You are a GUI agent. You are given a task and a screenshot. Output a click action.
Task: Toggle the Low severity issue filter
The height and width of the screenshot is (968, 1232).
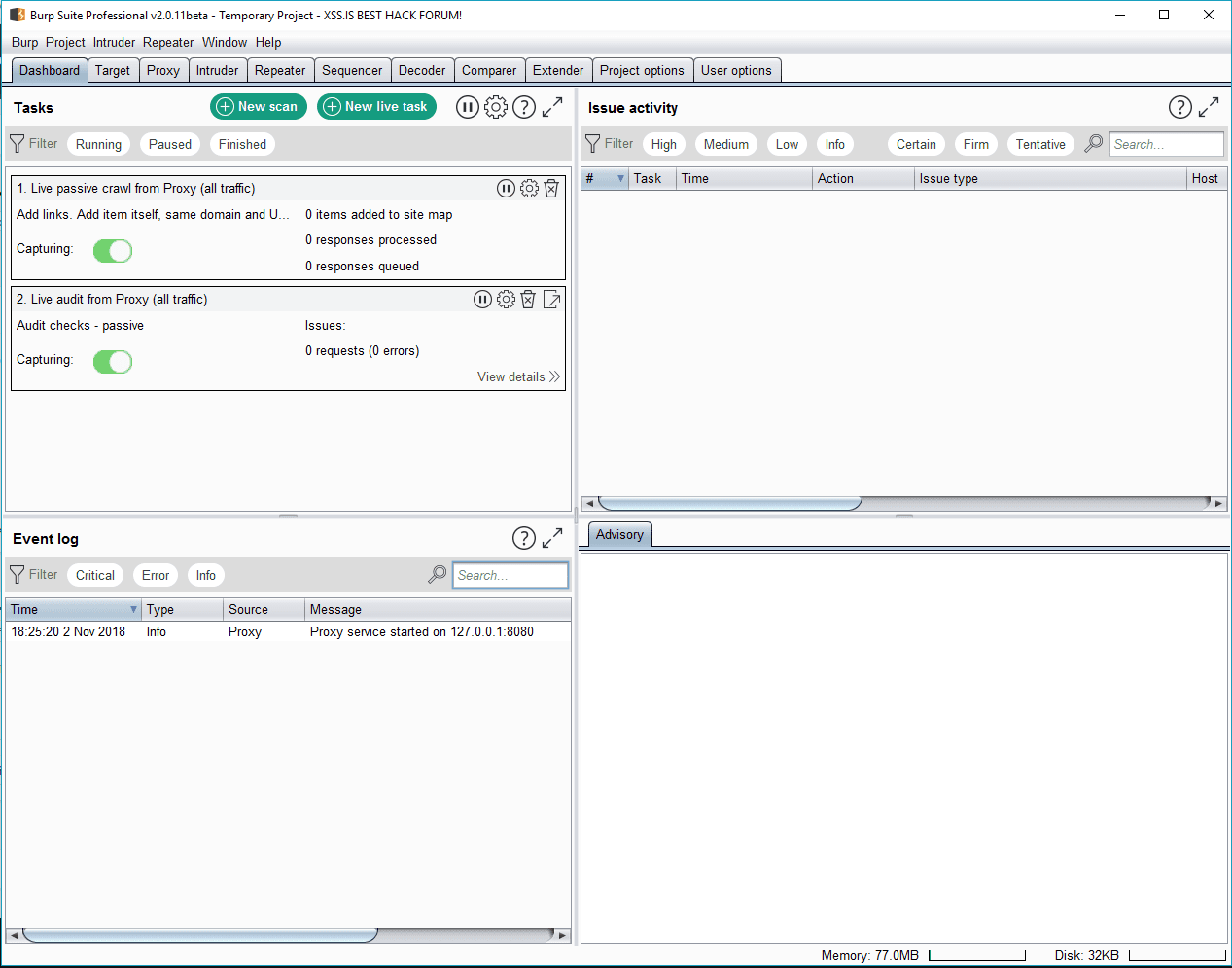[x=787, y=144]
